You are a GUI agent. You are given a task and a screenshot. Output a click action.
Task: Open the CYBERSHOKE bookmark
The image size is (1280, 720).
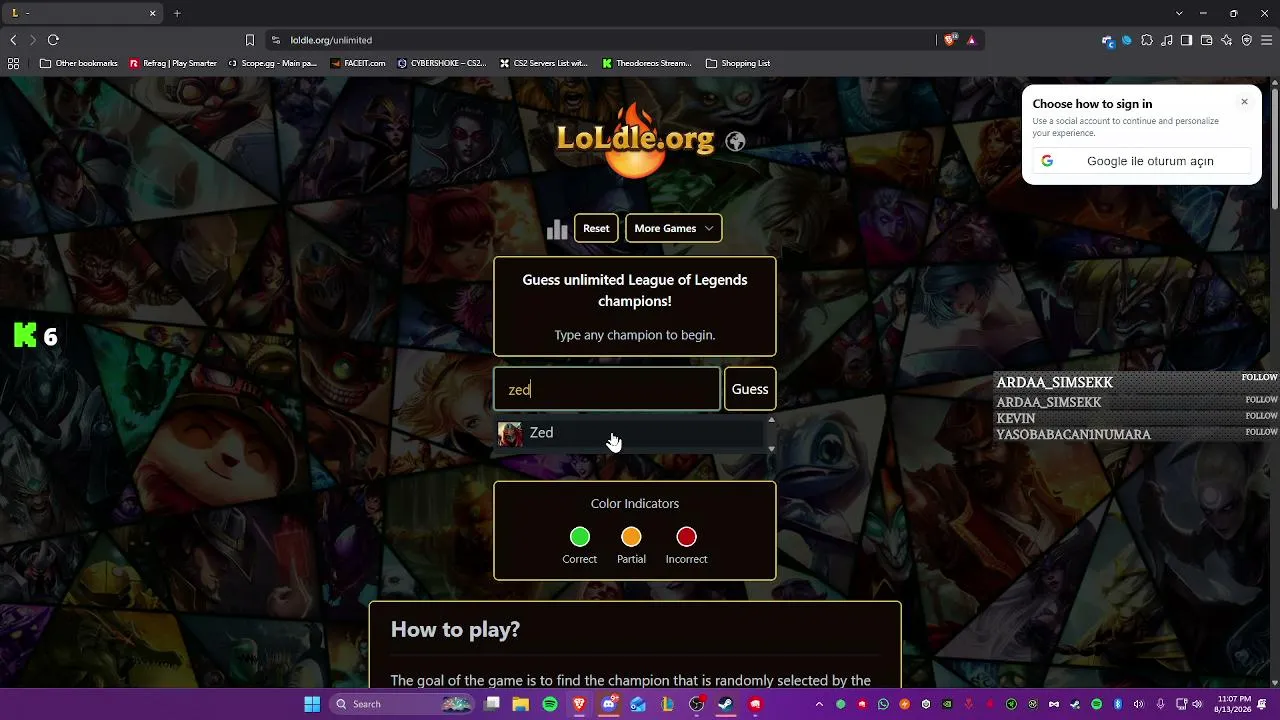[442, 63]
